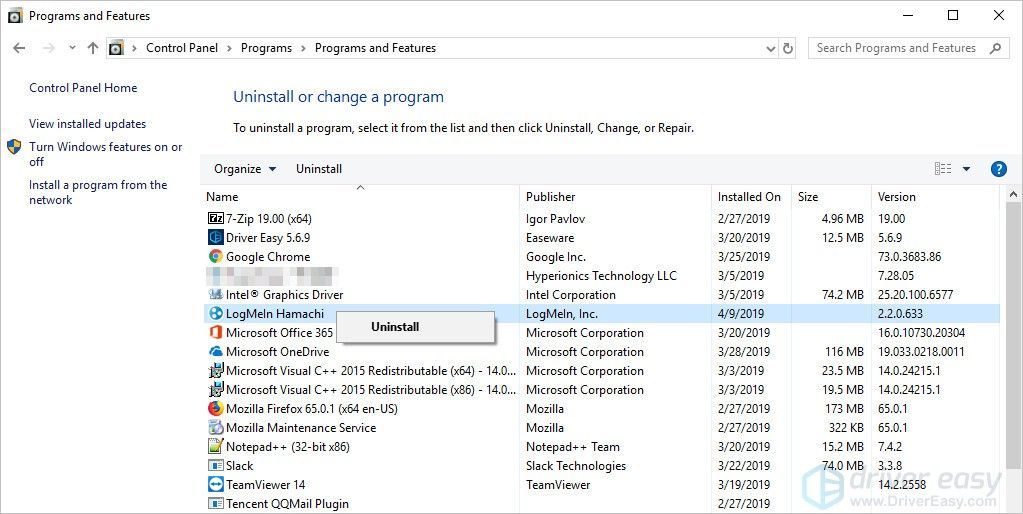Expand the address bar history dropdown
The width and height of the screenshot is (1023, 514).
click(x=771, y=48)
